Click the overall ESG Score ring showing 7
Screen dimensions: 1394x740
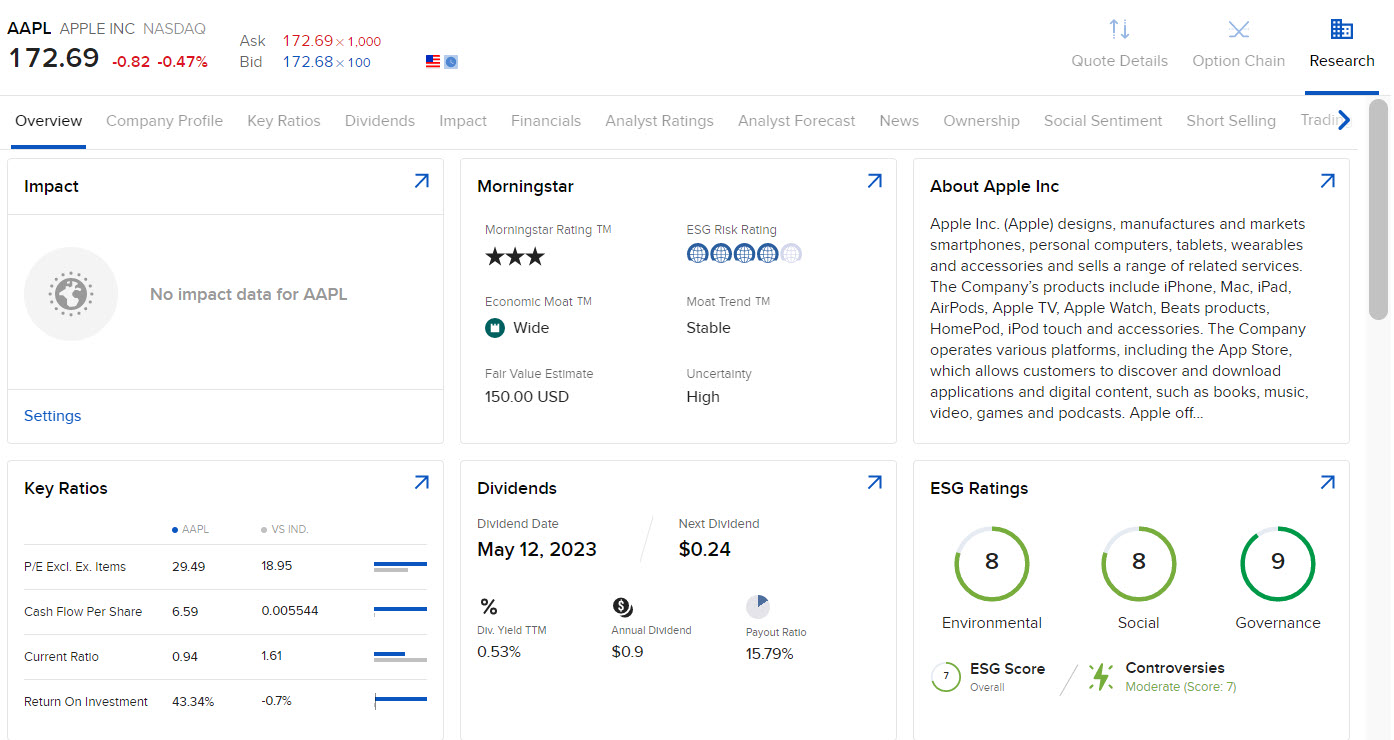tap(945, 677)
